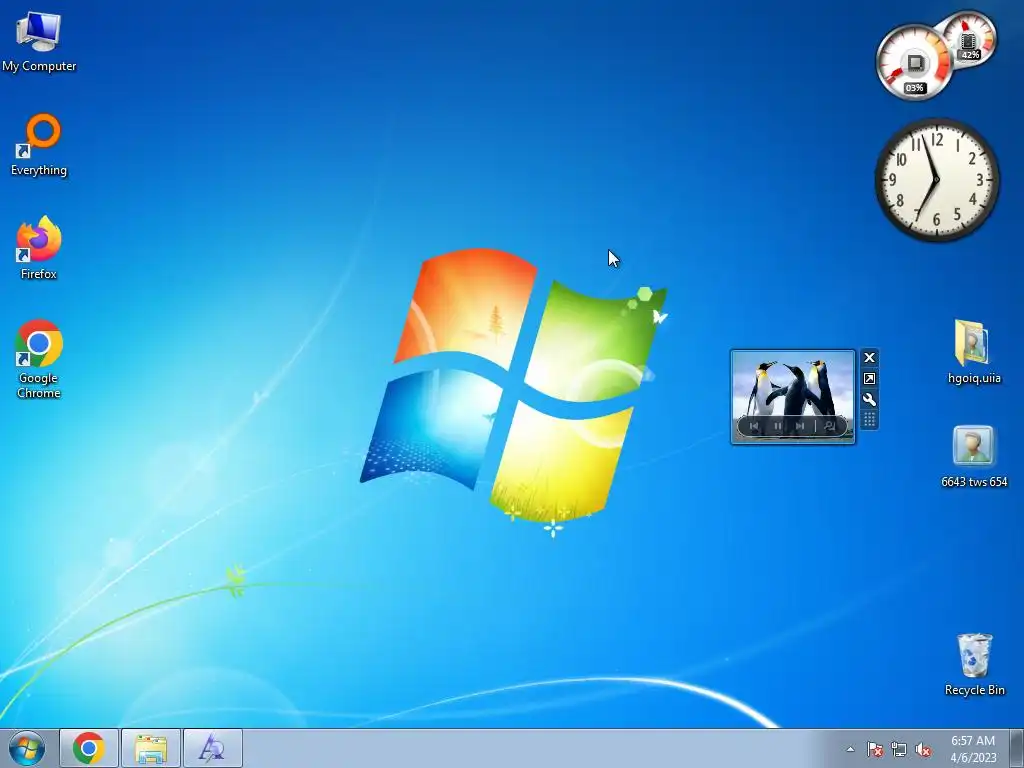Open the network status tray icon
The image size is (1024, 768).
point(899,749)
